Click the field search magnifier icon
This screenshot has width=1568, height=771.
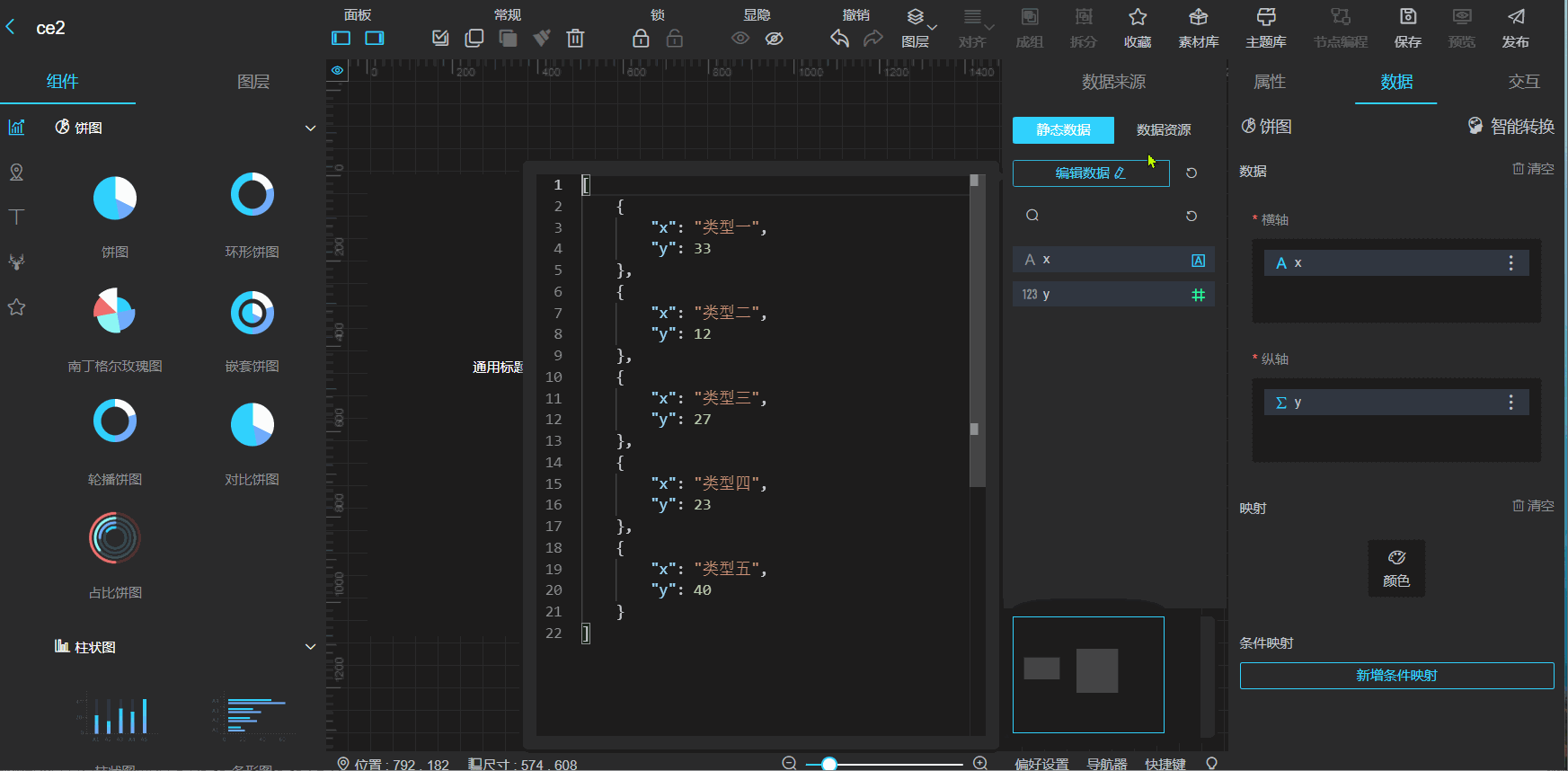pyautogui.click(x=1032, y=216)
